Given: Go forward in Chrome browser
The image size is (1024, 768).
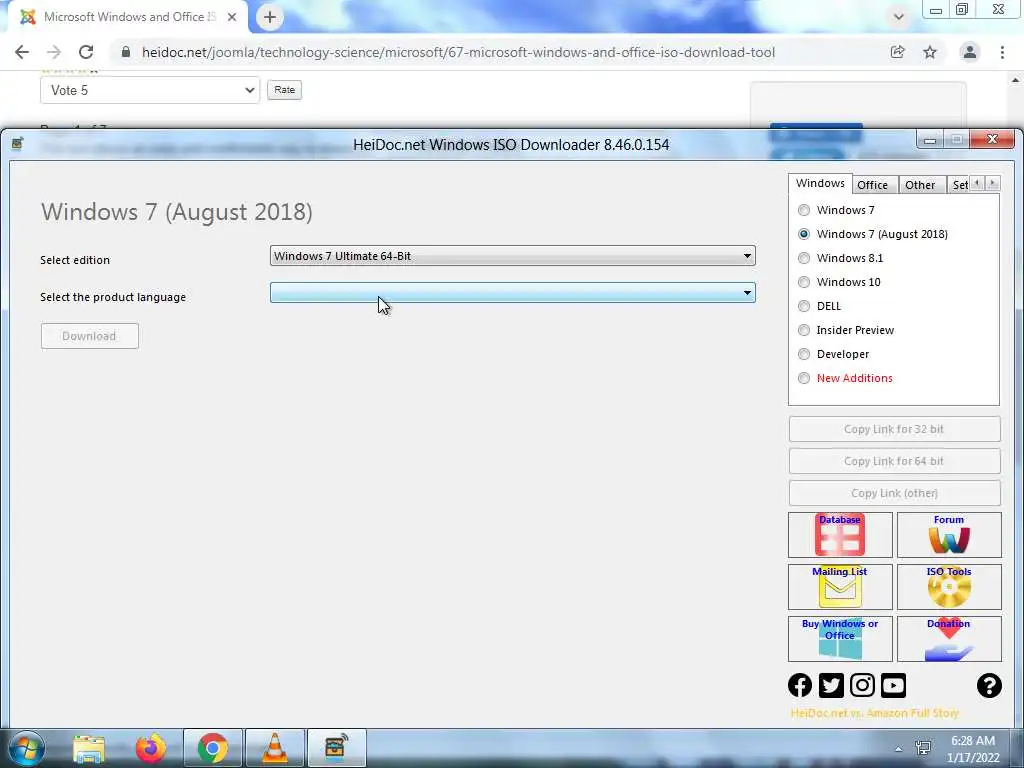Looking at the screenshot, I should tap(54, 52).
